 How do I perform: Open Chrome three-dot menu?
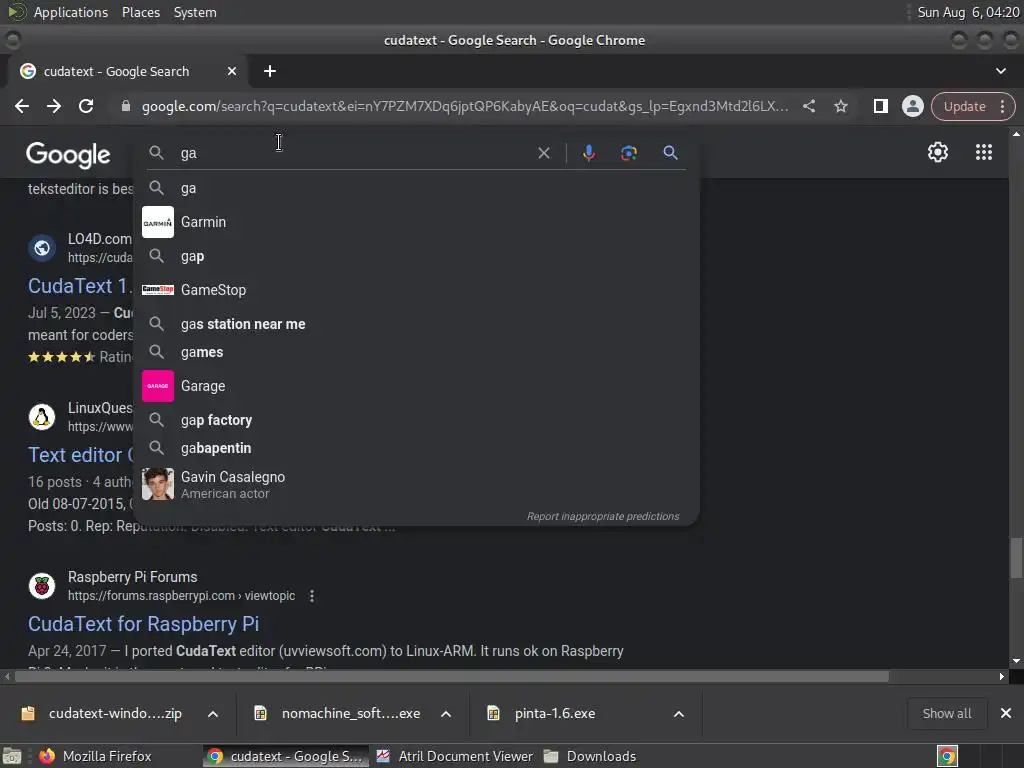1003,106
